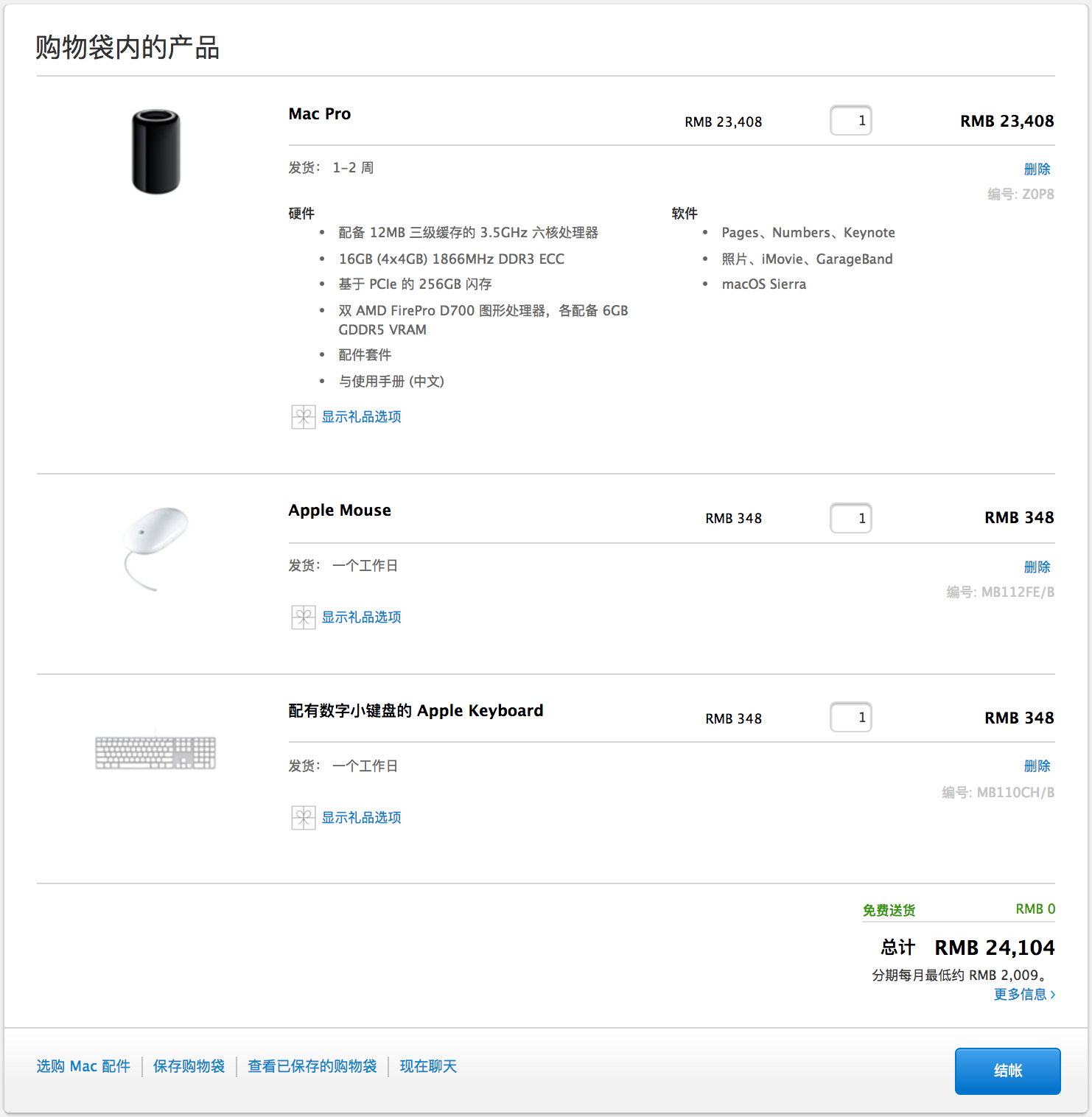Edit the Mac Pro quantity field

click(851, 121)
